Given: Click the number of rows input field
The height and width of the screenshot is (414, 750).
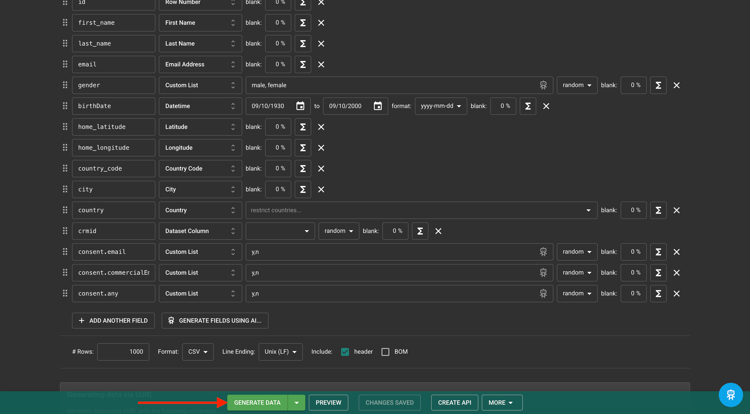Looking at the screenshot, I should tap(123, 352).
